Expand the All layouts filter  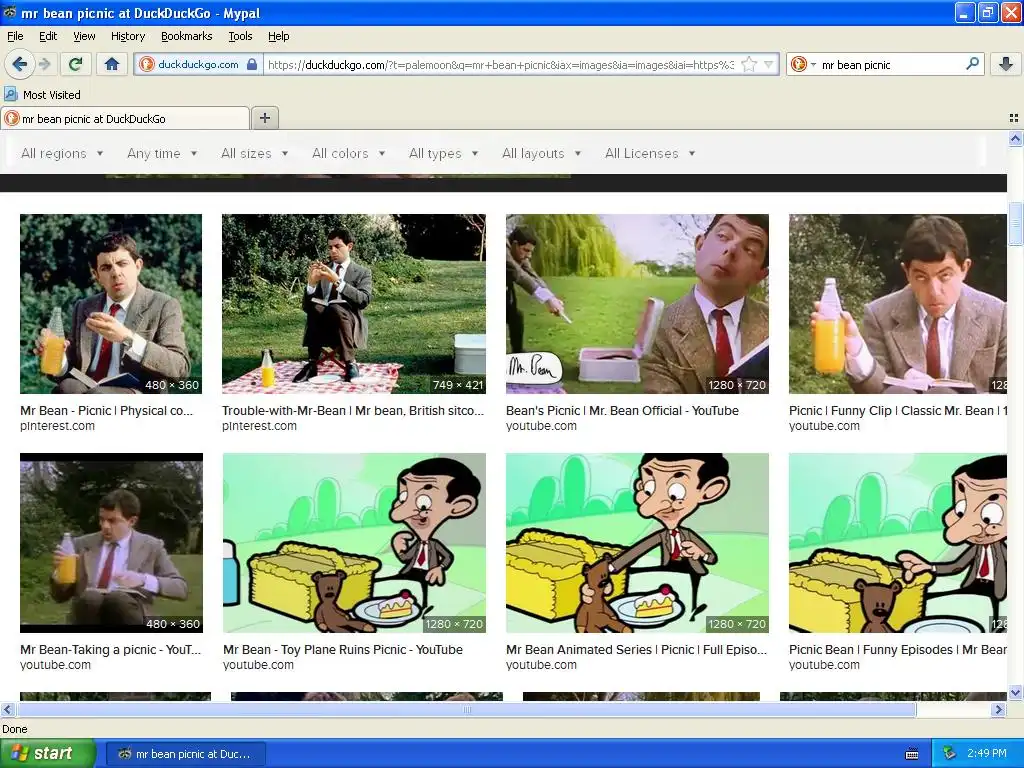[541, 153]
